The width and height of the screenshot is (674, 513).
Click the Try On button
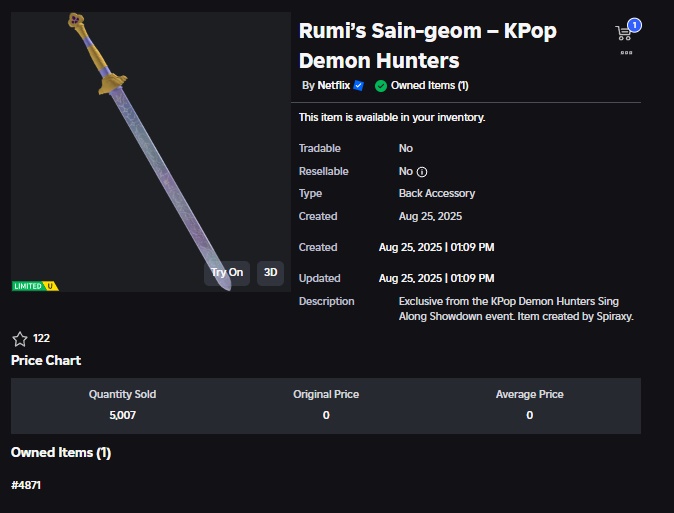[227, 273]
